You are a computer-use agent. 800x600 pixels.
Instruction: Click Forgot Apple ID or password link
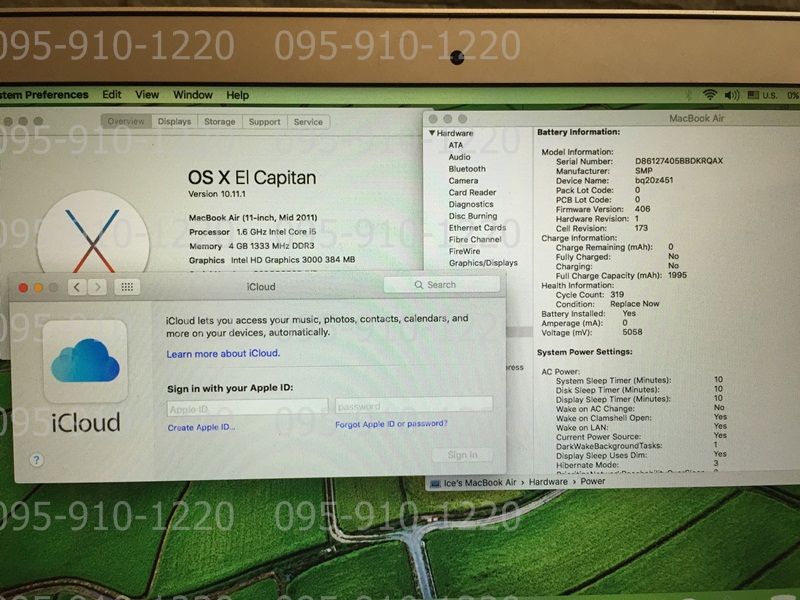coord(391,424)
